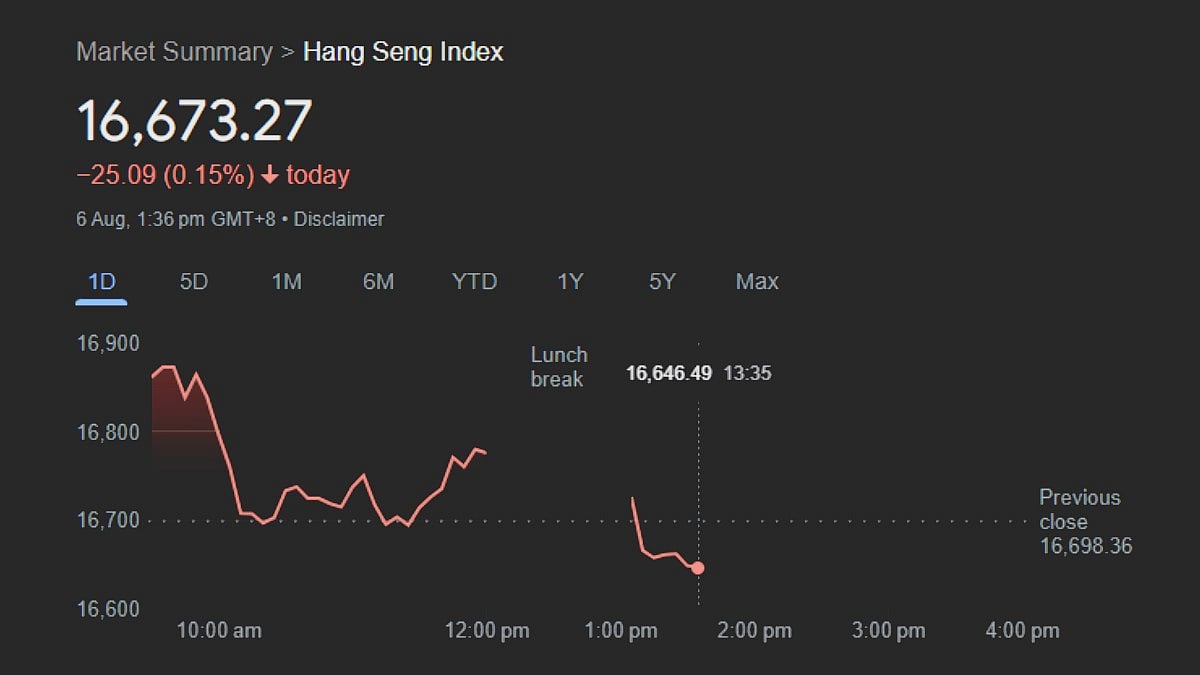This screenshot has height=675, width=1200.
Task: Select the 1D time range tab
Action: coord(102,282)
